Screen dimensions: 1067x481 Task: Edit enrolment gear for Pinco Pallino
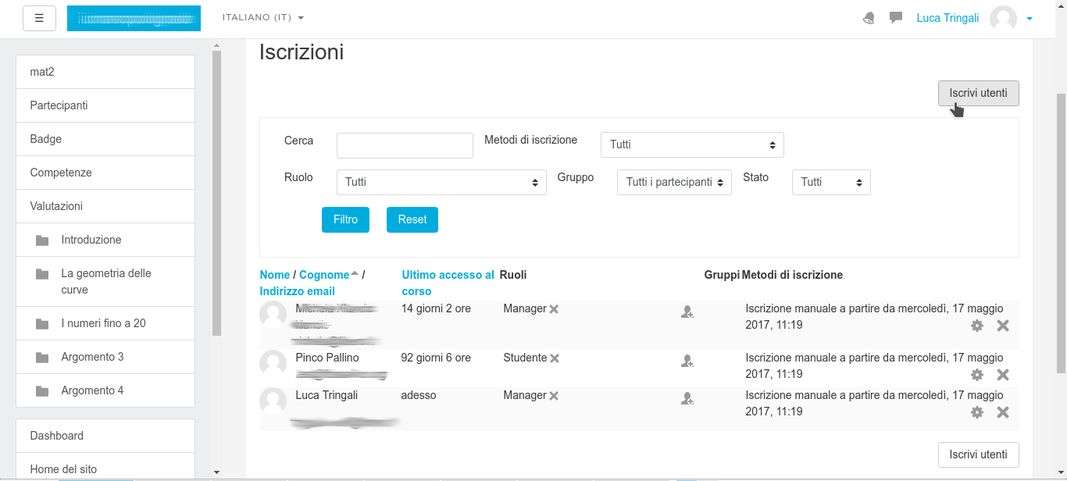point(977,375)
